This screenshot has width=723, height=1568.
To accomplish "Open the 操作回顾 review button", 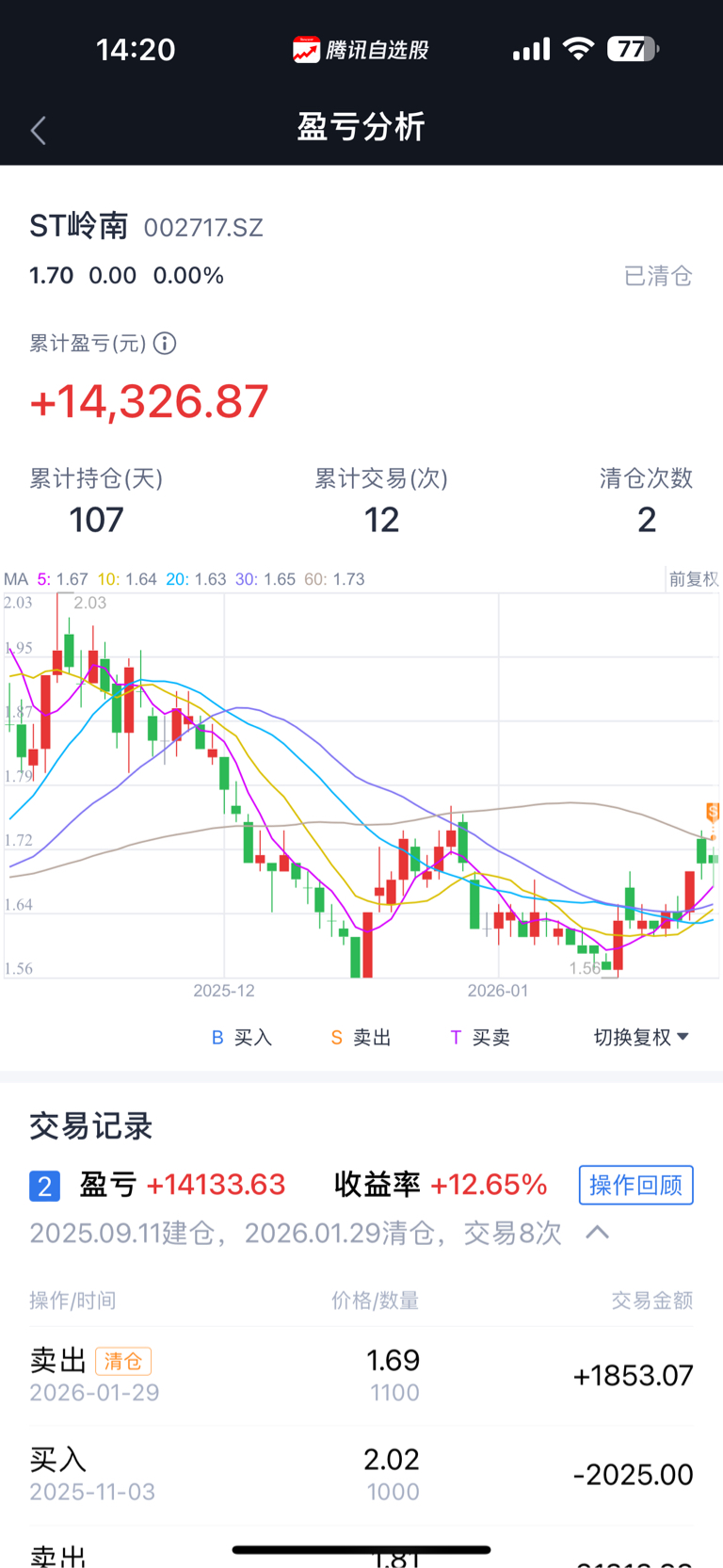I will (635, 1185).
